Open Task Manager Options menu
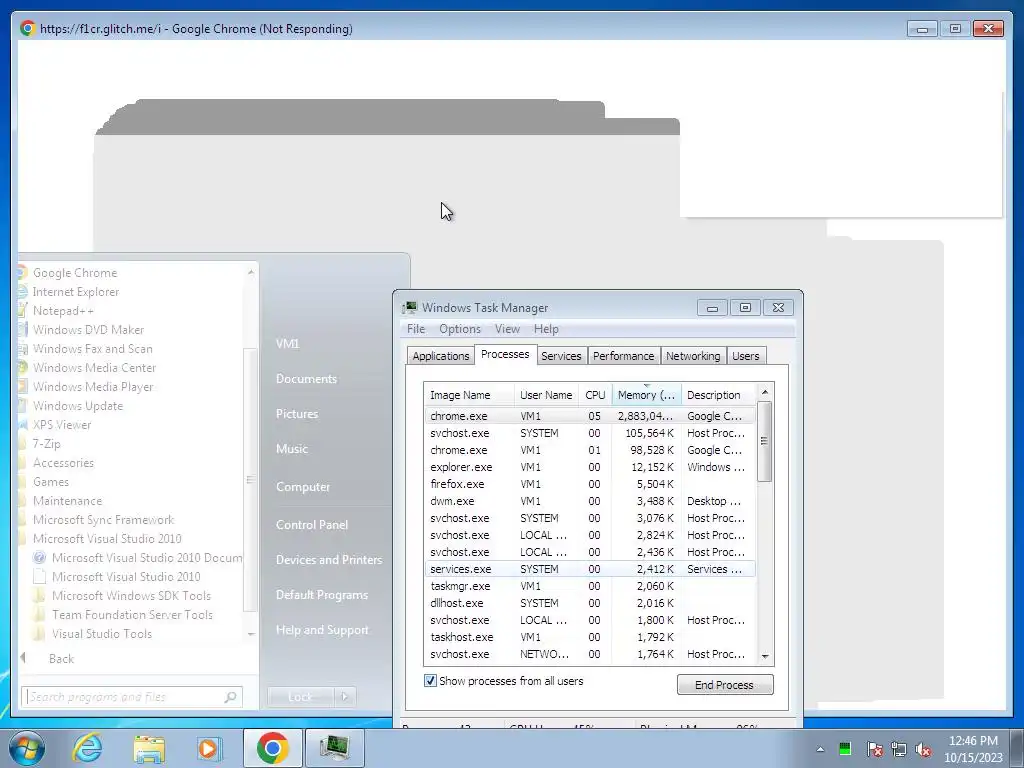Screen dimensions: 1024x768 point(460,328)
